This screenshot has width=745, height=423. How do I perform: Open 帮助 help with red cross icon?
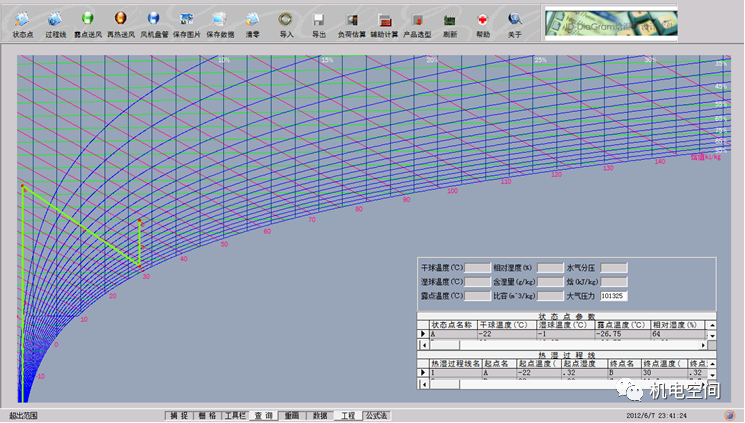483,25
